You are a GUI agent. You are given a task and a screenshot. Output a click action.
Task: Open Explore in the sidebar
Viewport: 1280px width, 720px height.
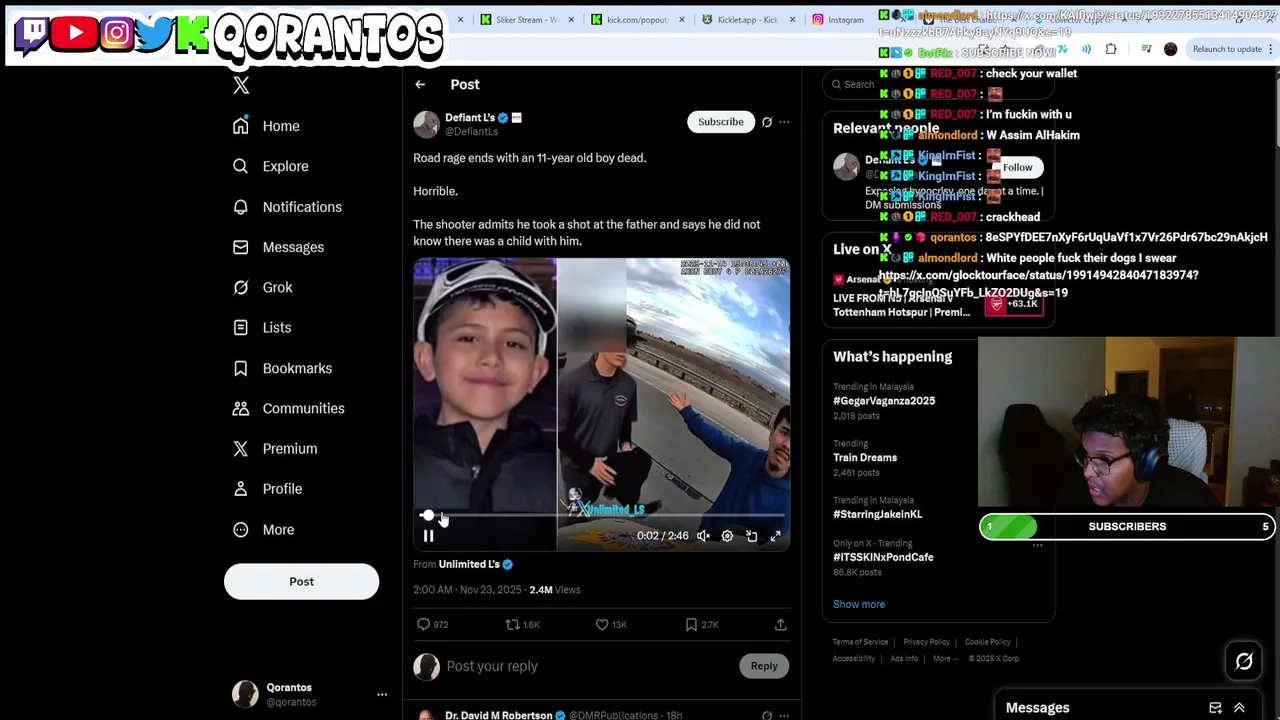[270, 166]
